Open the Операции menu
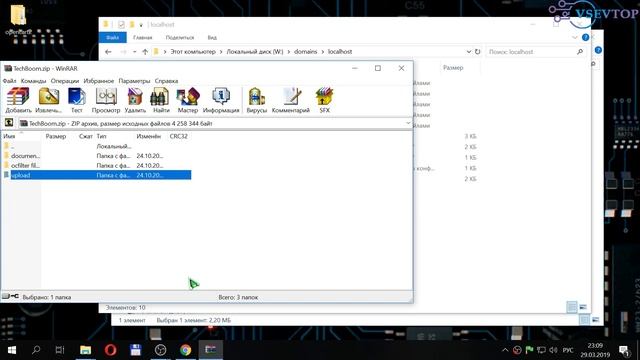The image size is (640, 360). click(x=65, y=81)
